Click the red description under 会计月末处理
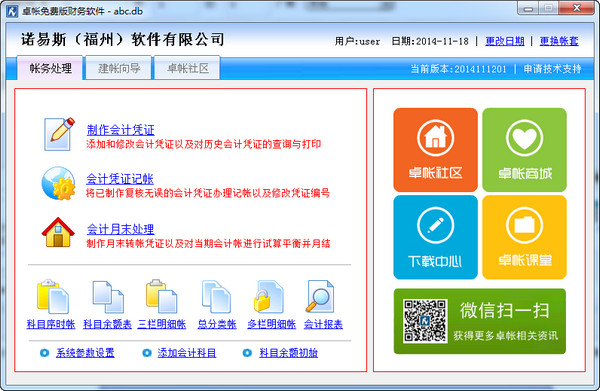600x391 pixels. pos(208,243)
